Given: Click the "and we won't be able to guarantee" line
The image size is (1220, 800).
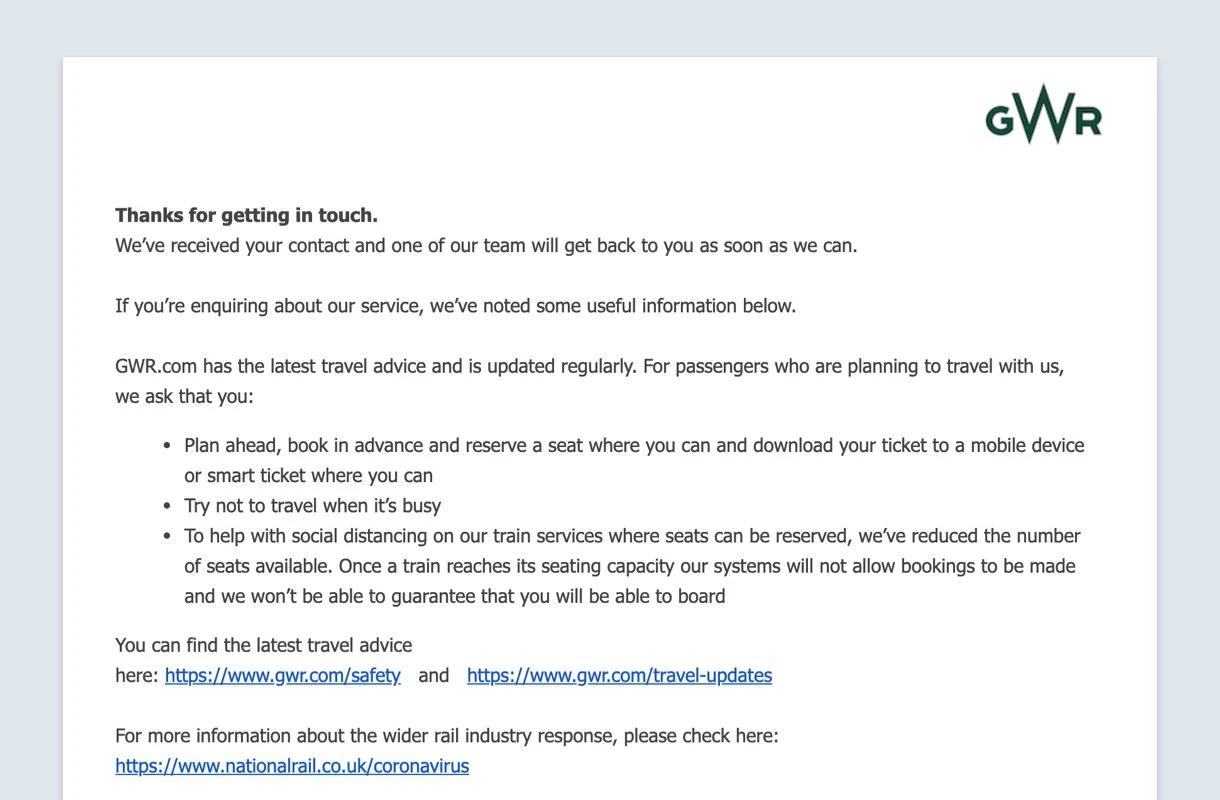Looking at the screenshot, I should pyautogui.click(x=454, y=597).
